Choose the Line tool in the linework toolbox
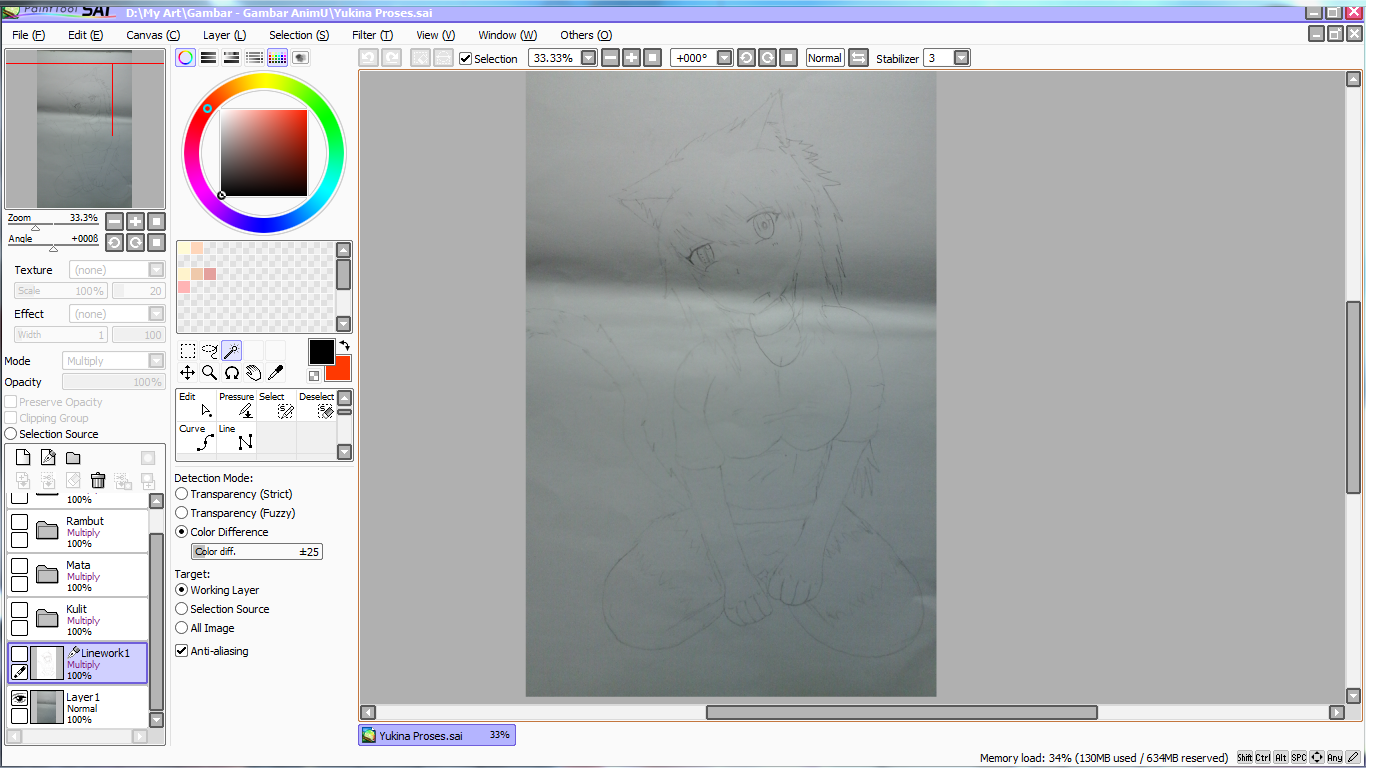The width and height of the screenshot is (1382, 768). coord(237,436)
